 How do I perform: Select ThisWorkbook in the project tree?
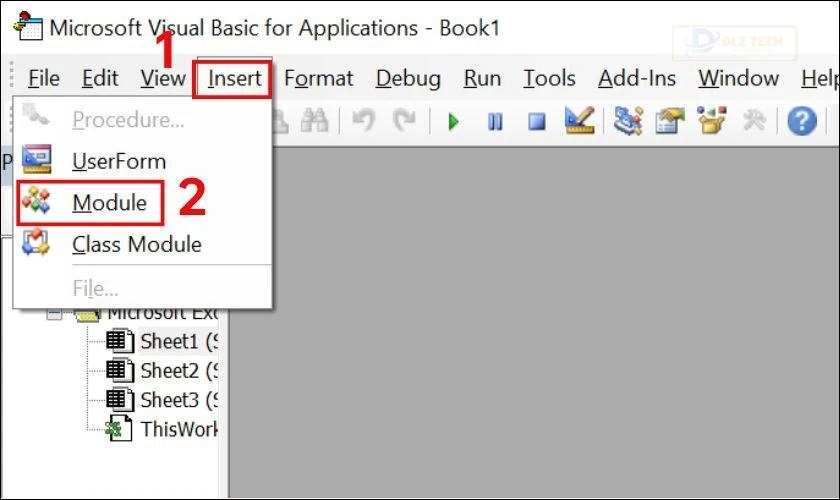[178, 429]
